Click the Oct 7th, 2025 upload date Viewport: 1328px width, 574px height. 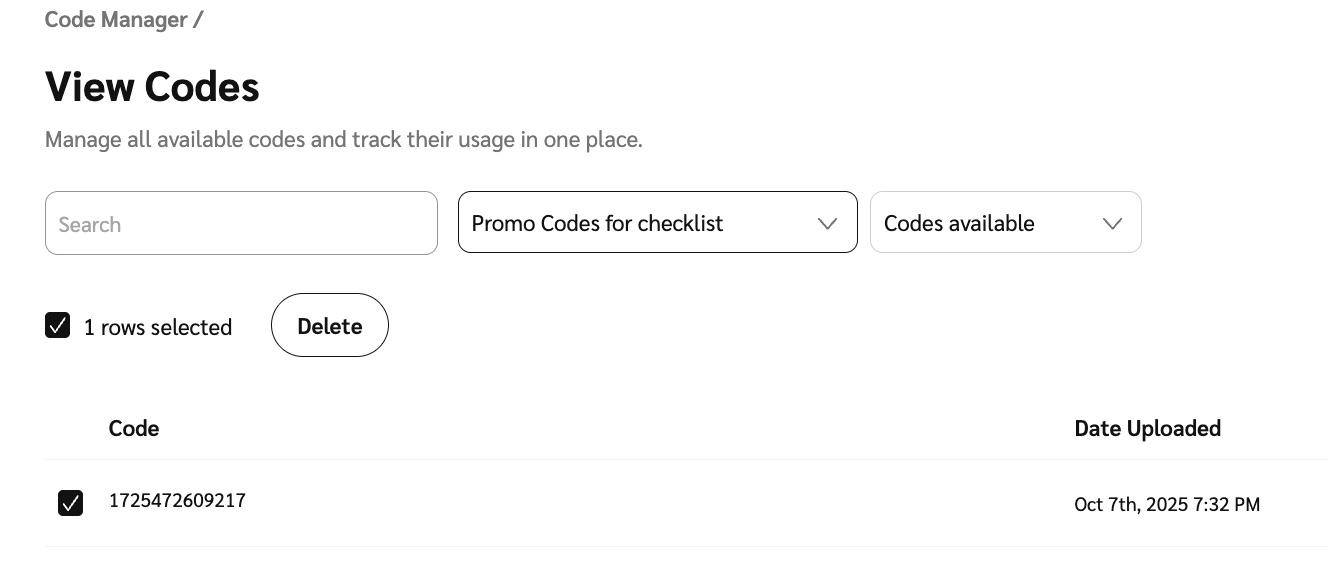click(1166, 504)
